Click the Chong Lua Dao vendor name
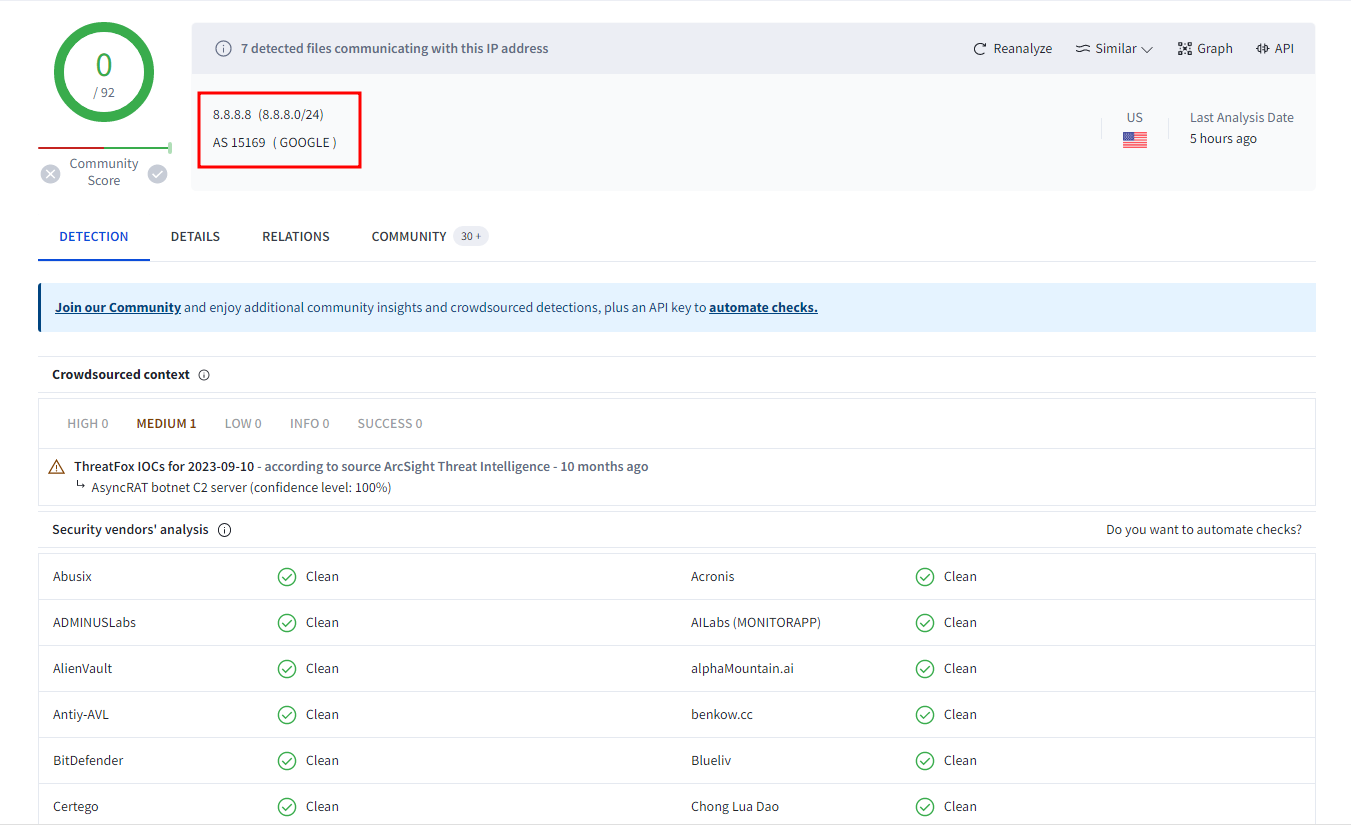Image resolution: width=1351 pixels, height=825 pixels. coord(735,806)
